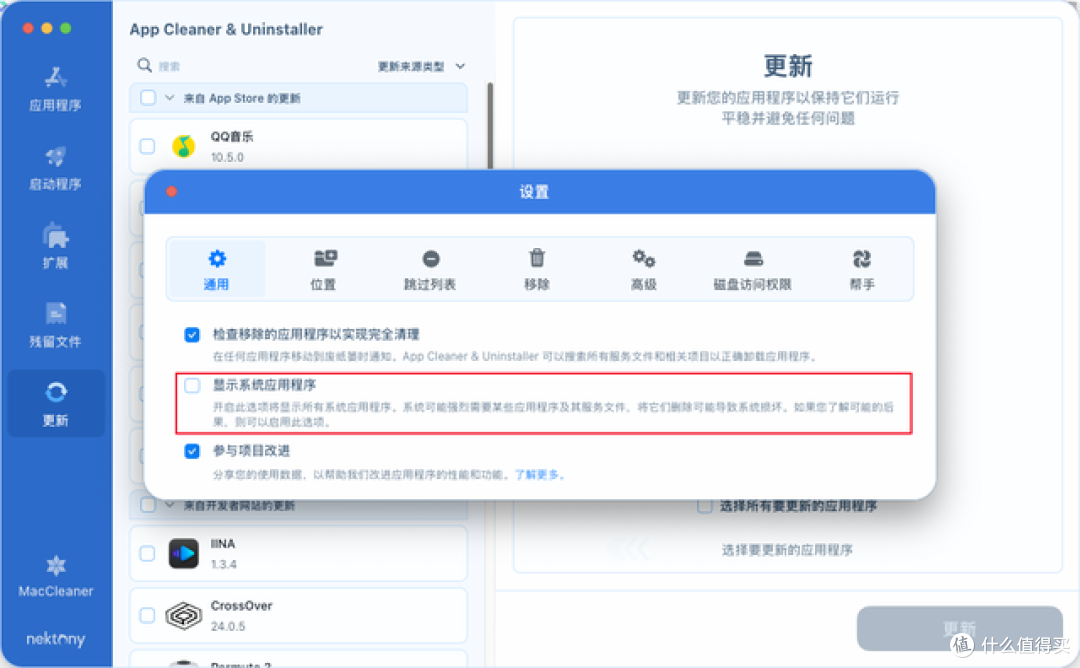This screenshot has height=668, width=1080.
Task: Open the 扩展 extensions sidebar section
Action: (55, 247)
